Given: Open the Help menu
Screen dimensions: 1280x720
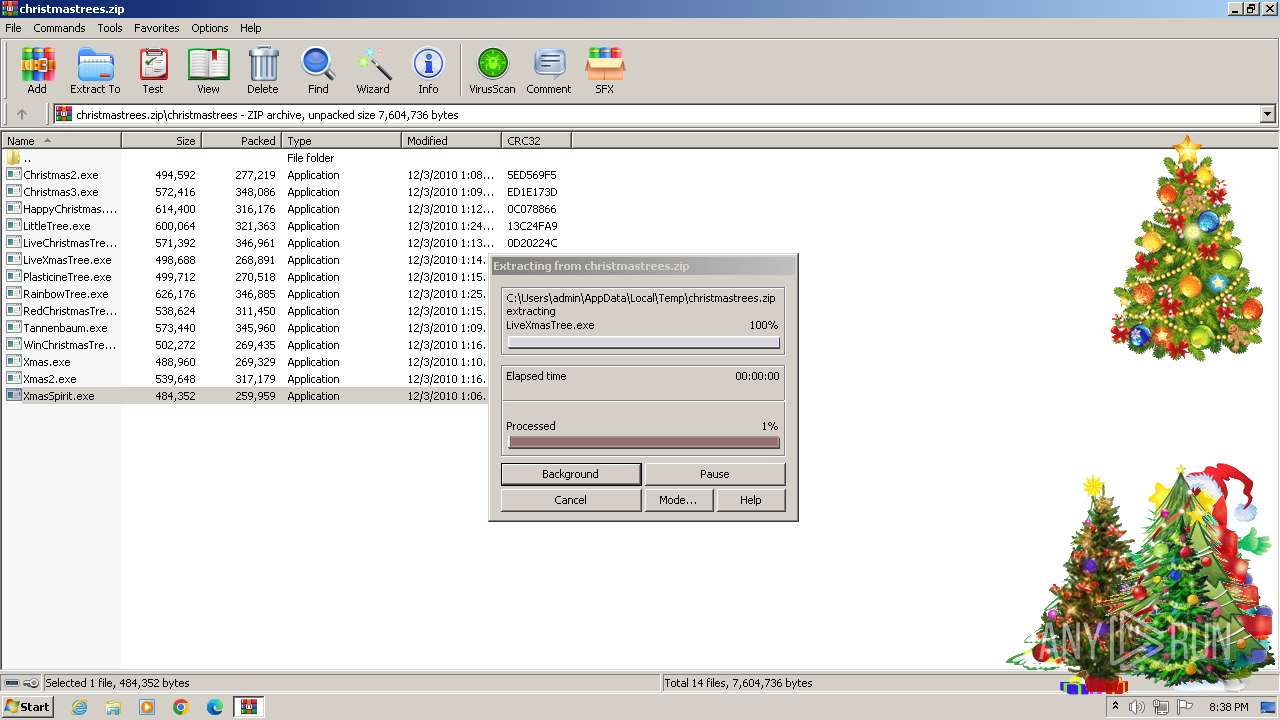Looking at the screenshot, I should click(251, 28).
